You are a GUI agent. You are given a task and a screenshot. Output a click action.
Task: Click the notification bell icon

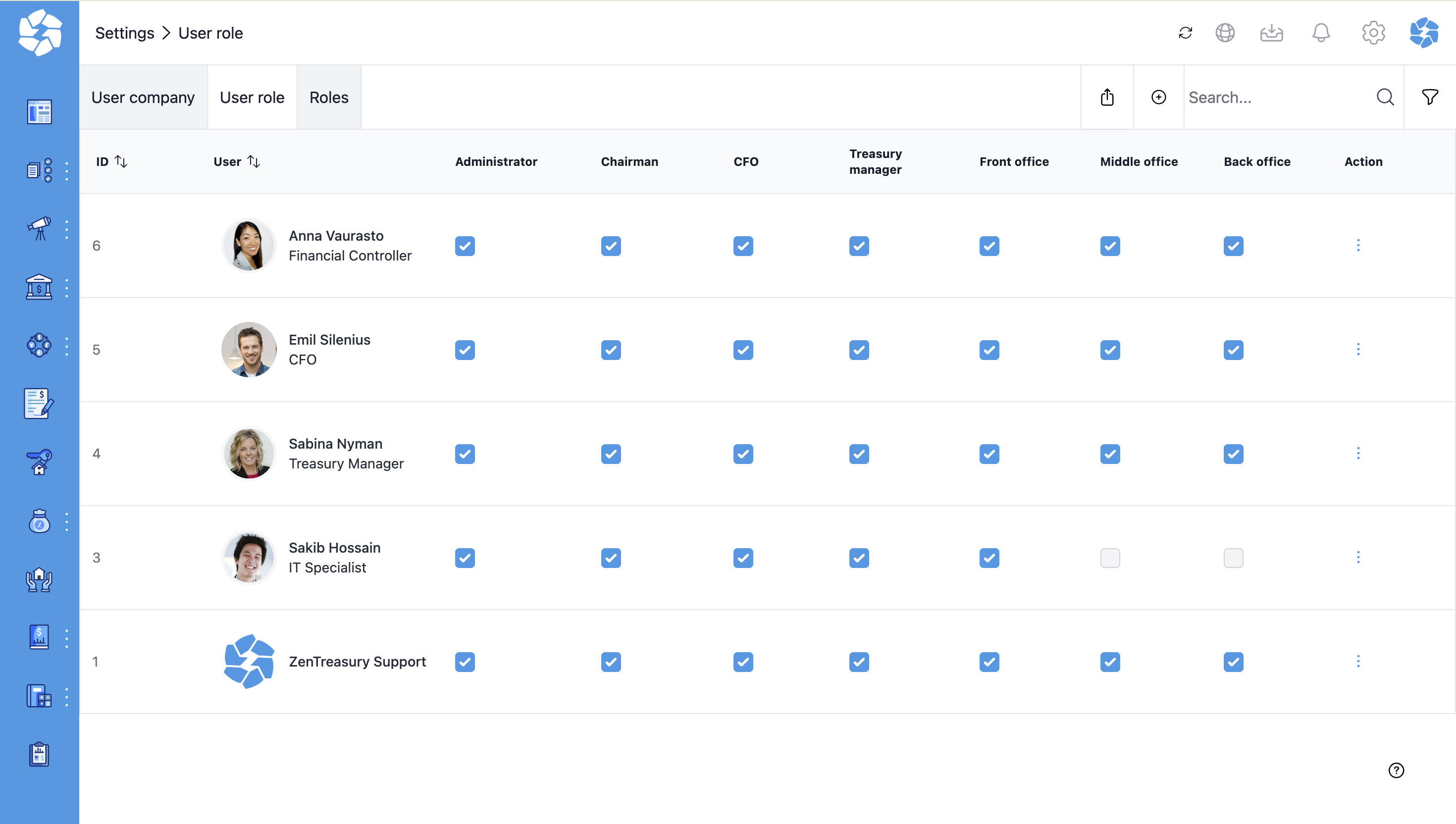click(x=1321, y=33)
